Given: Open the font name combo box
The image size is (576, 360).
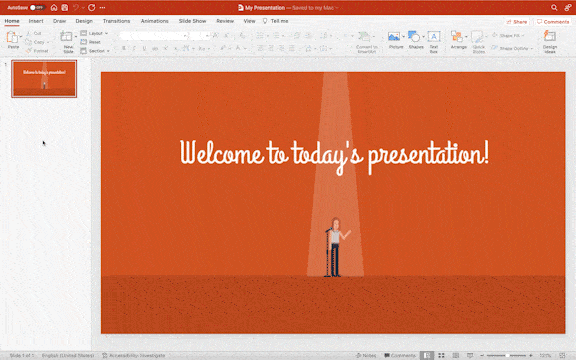Looking at the screenshot, I should point(154,36).
